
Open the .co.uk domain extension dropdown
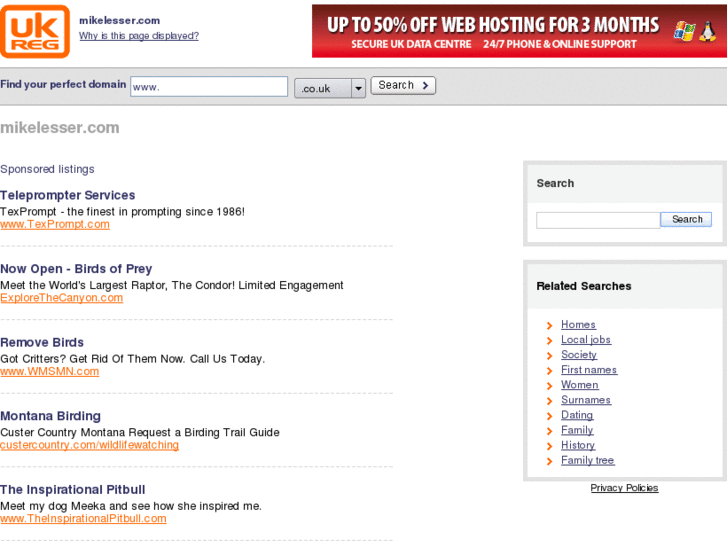click(x=330, y=88)
